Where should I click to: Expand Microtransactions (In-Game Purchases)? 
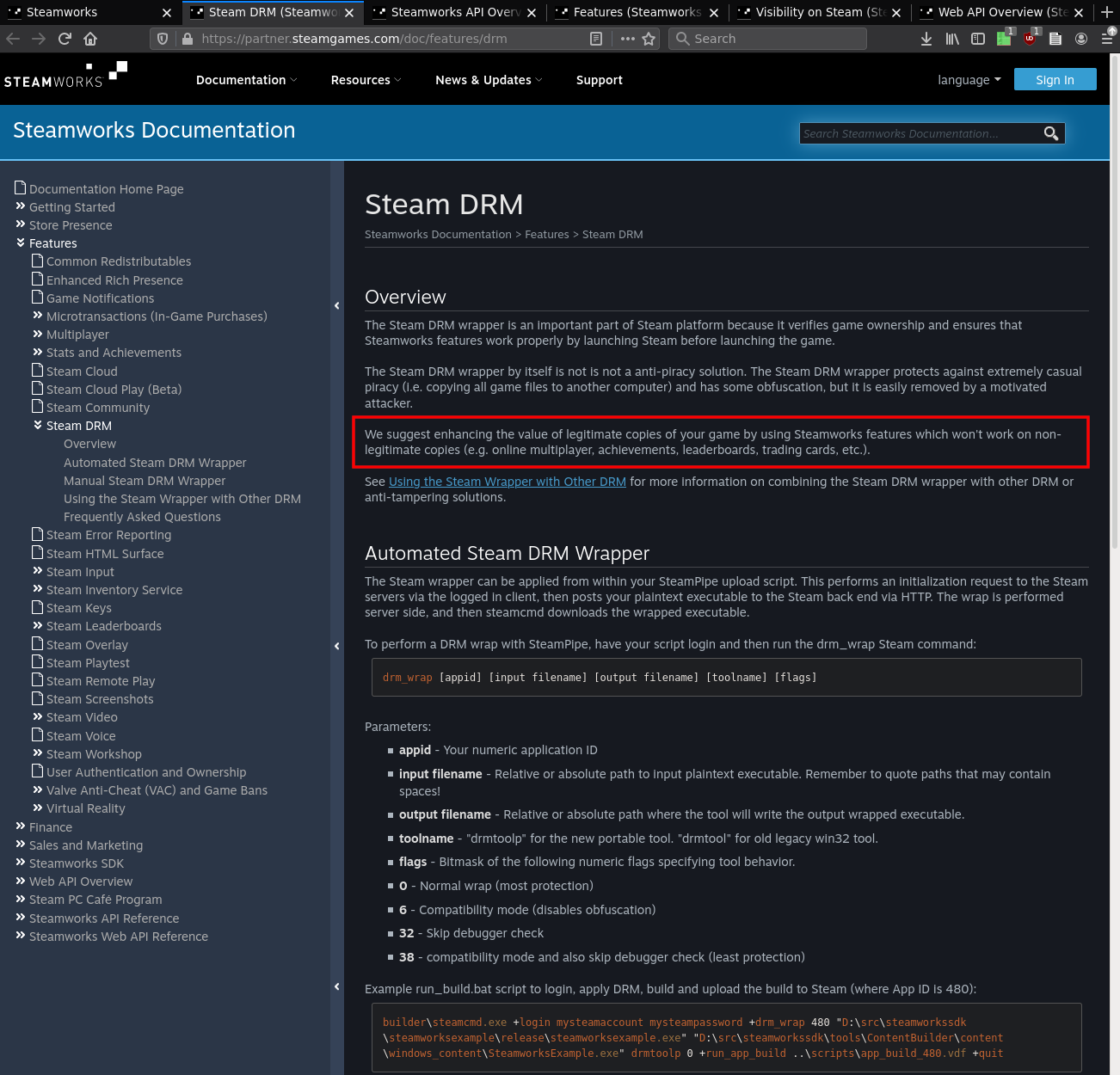tap(38, 316)
